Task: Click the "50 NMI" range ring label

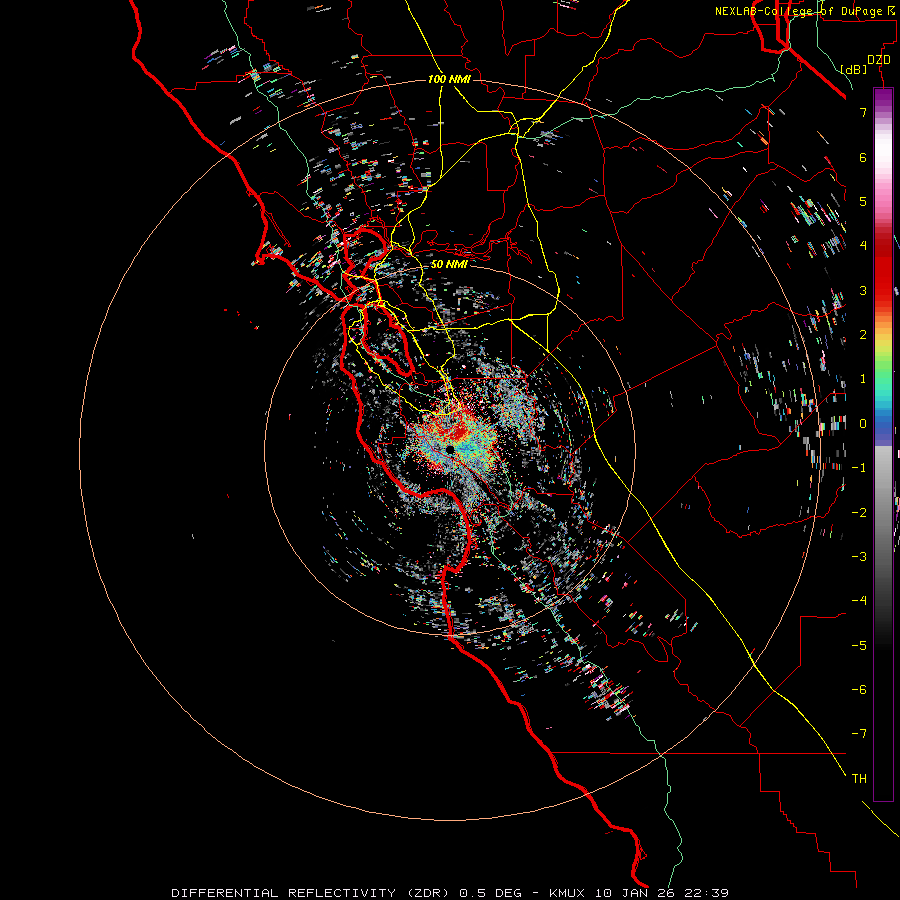Action: 449,264
